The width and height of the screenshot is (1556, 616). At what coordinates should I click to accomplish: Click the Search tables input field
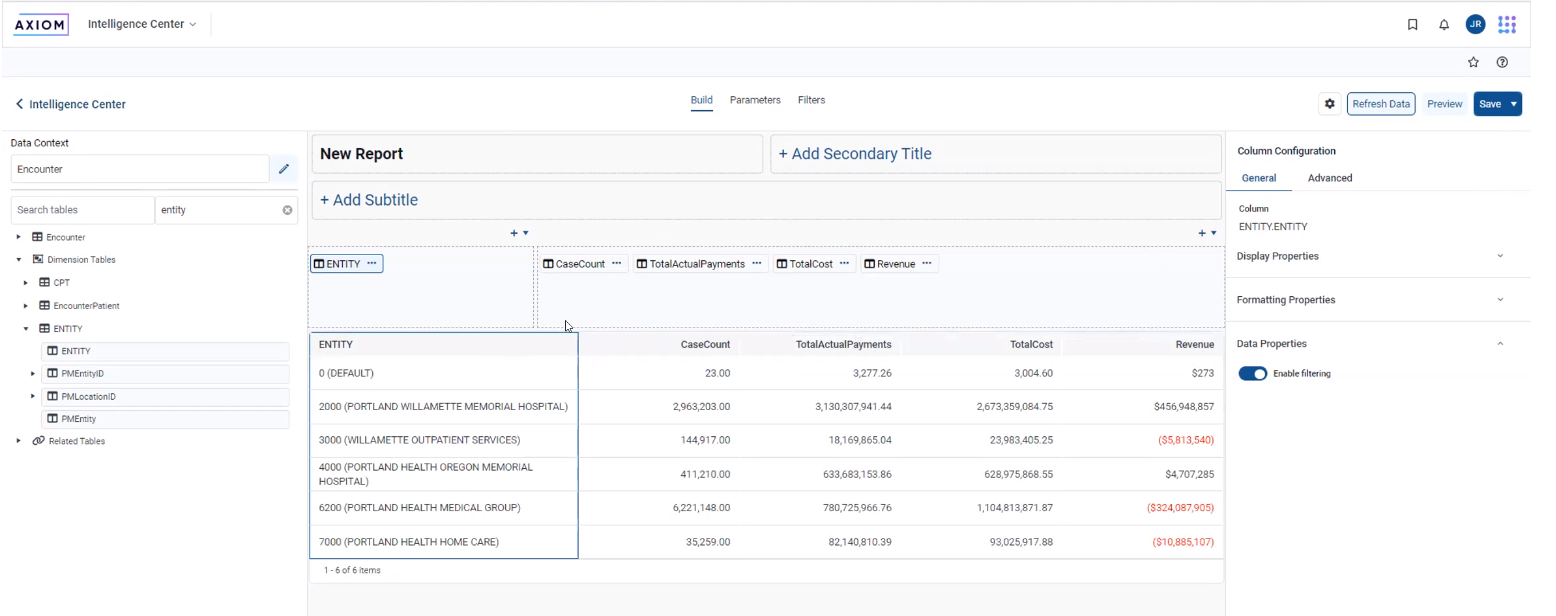(82, 210)
